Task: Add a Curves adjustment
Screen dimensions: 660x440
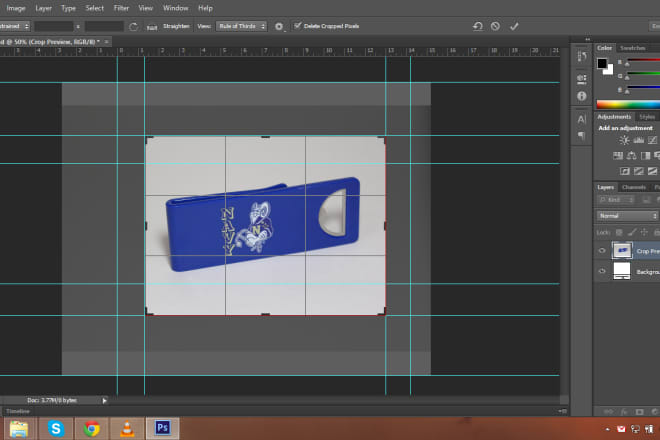Action: point(652,140)
